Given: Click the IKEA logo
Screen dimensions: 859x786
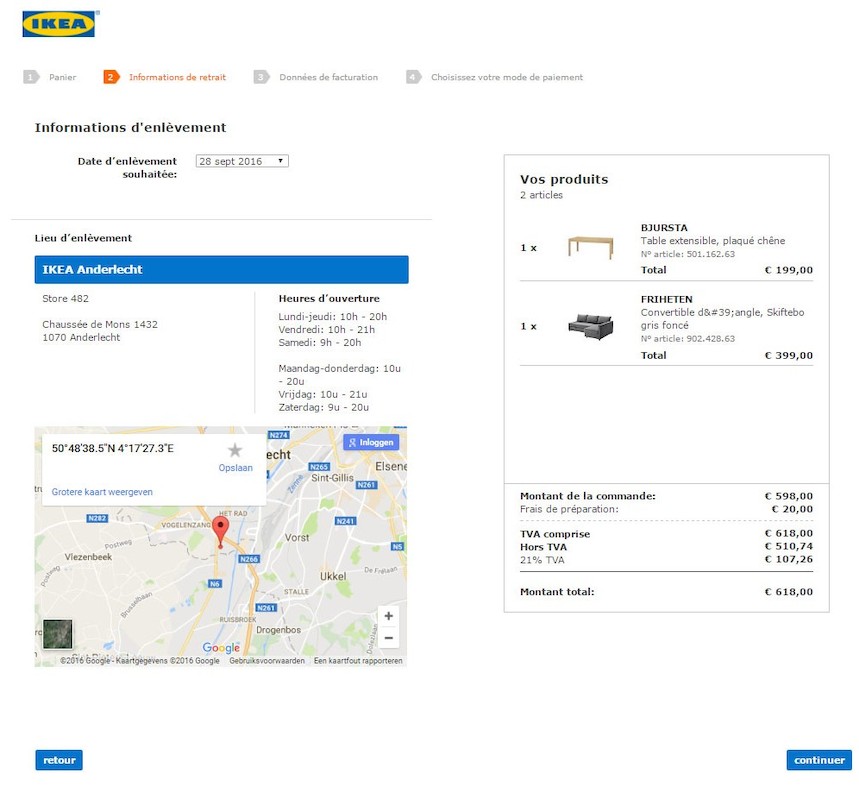Looking at the screenshot, I should pyautogui.click(x=59, y=24).
